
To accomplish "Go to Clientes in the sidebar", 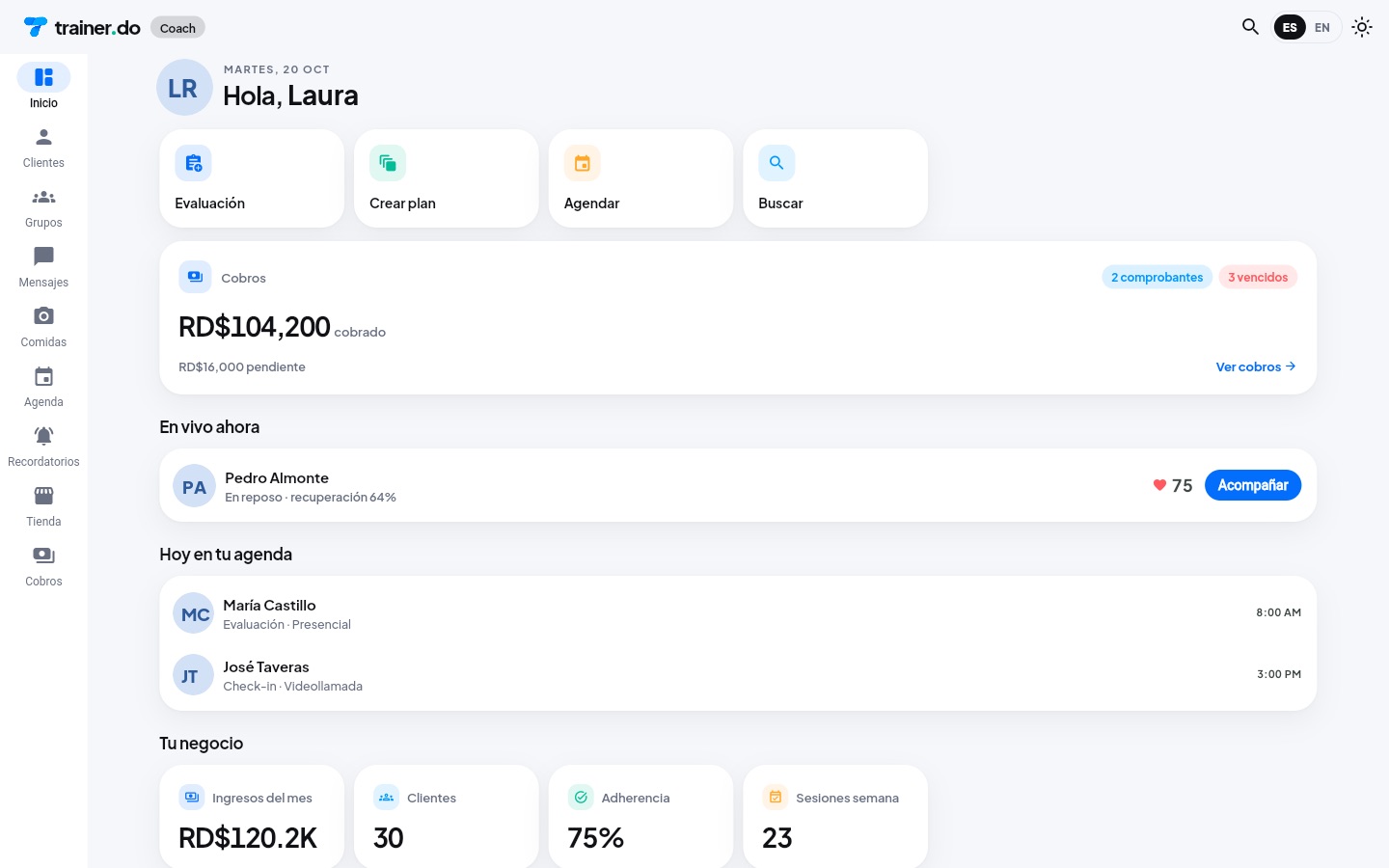I will click(43, 148).
